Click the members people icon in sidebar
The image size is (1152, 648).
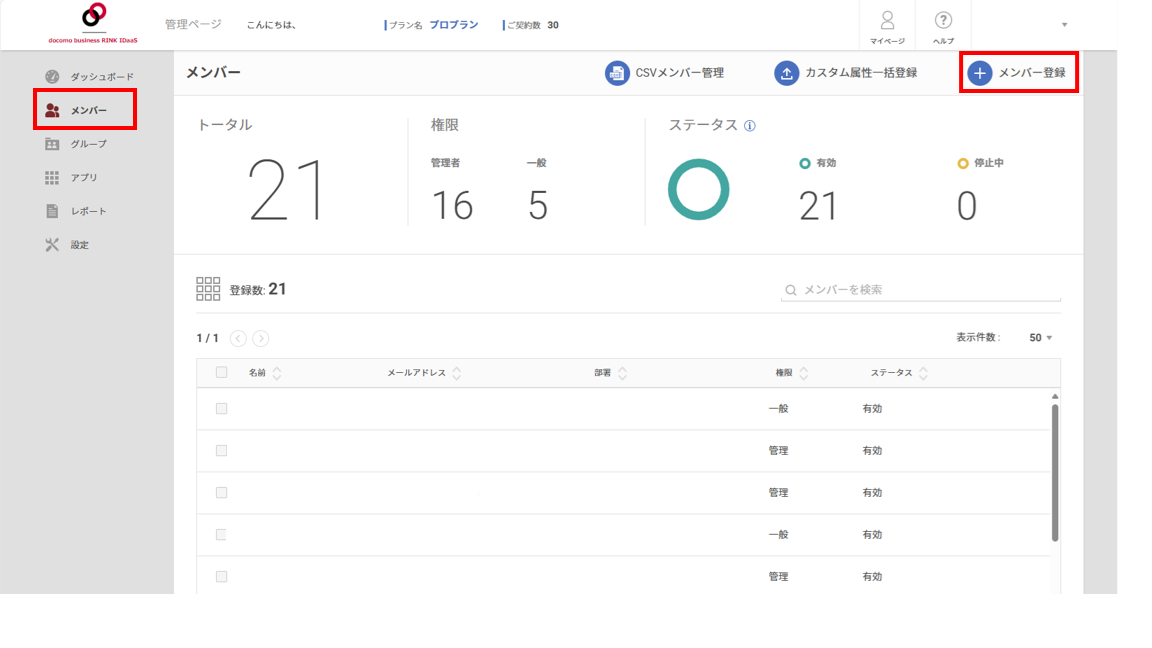click(52, 110)
